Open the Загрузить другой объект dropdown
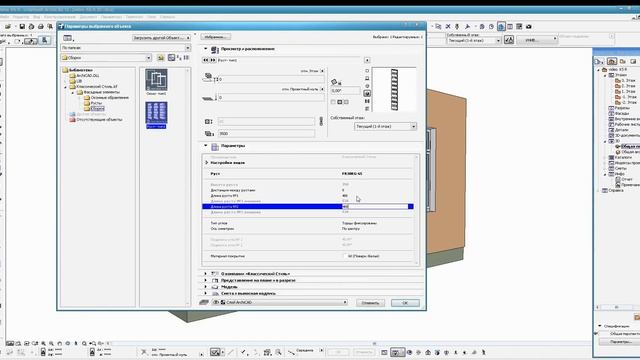 click(x=161, y=38)
